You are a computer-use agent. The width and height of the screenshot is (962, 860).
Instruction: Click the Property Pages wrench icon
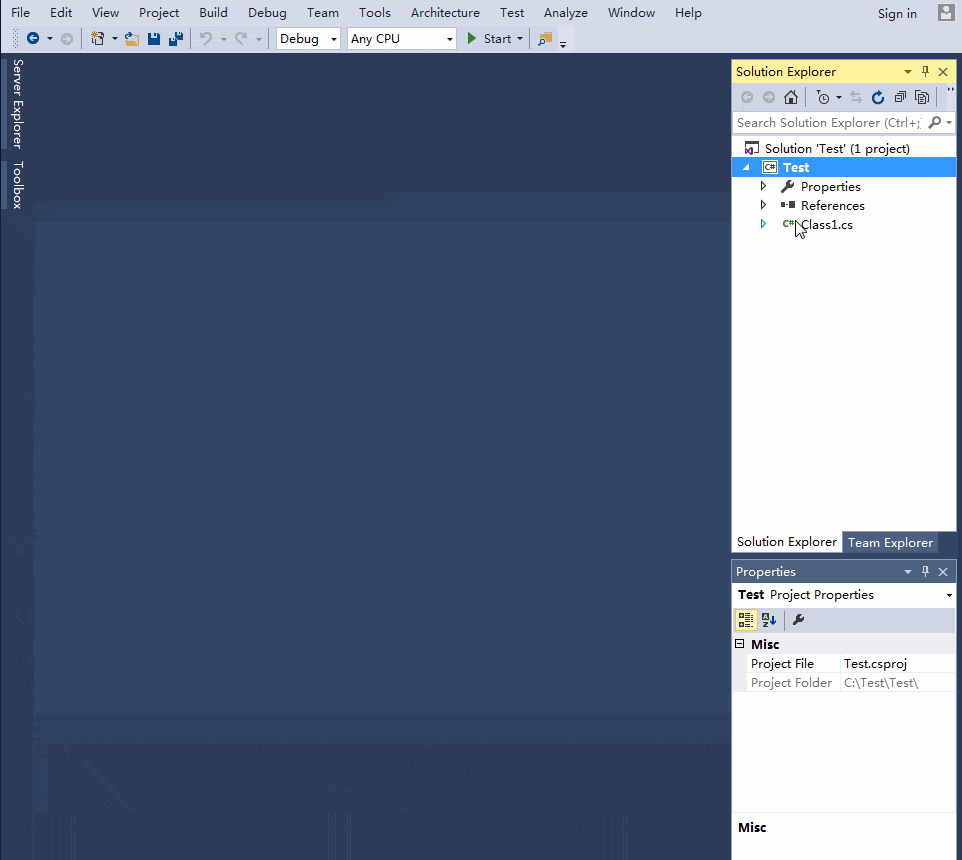pos(798,620)
